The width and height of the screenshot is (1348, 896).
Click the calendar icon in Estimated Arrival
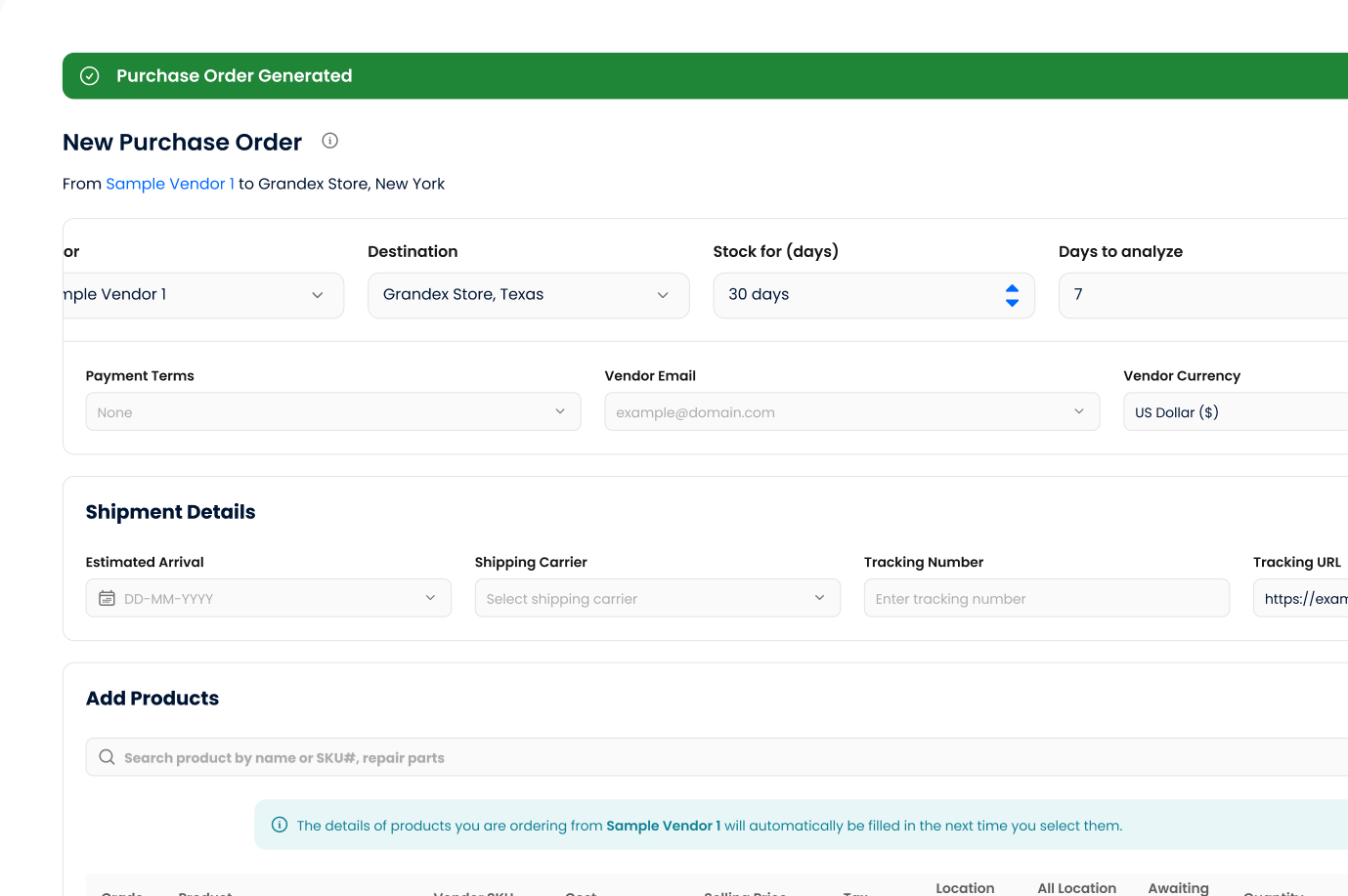[x=107, y=598]
